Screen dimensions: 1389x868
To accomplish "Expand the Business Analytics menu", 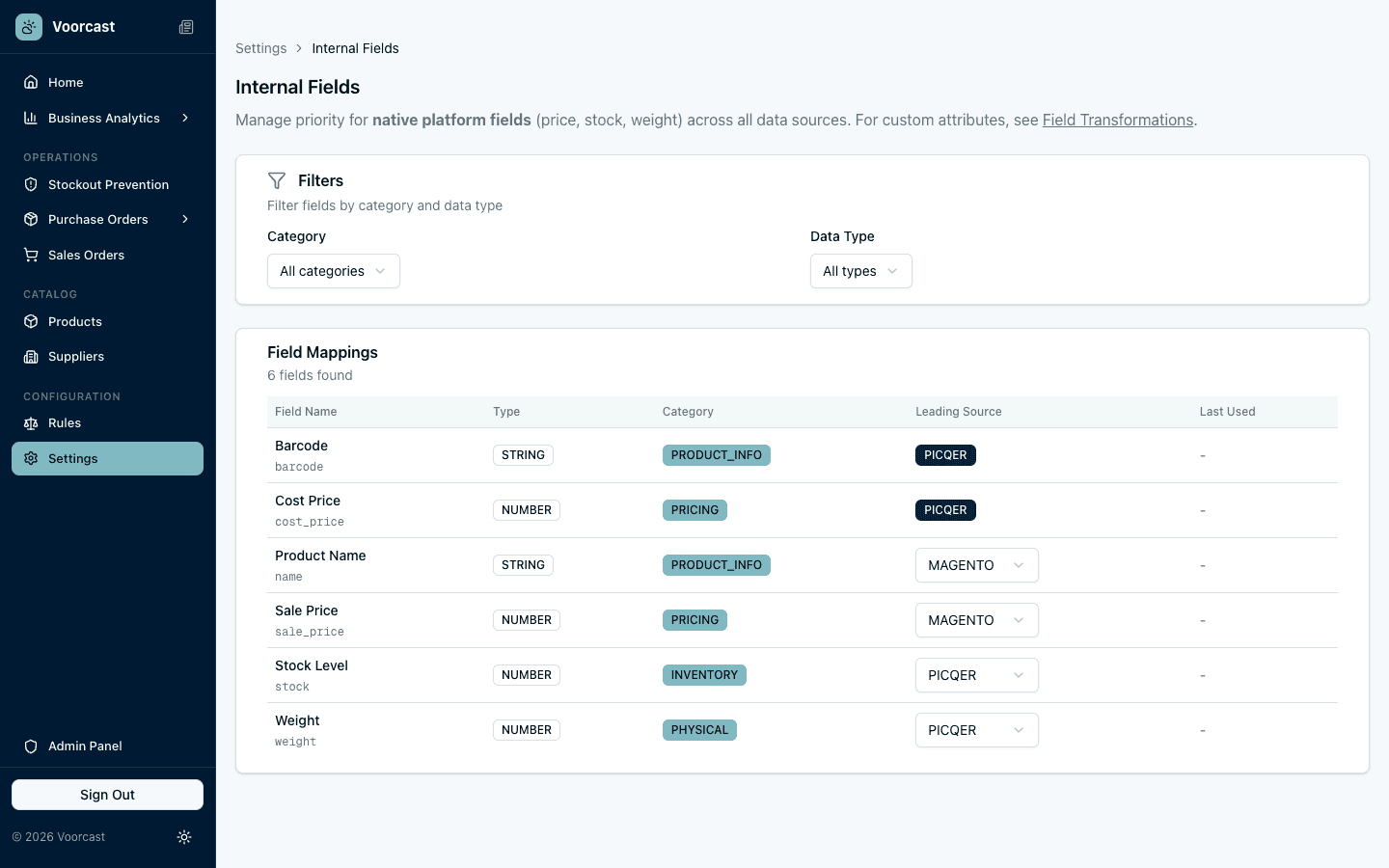I will [x=103, y=118].
